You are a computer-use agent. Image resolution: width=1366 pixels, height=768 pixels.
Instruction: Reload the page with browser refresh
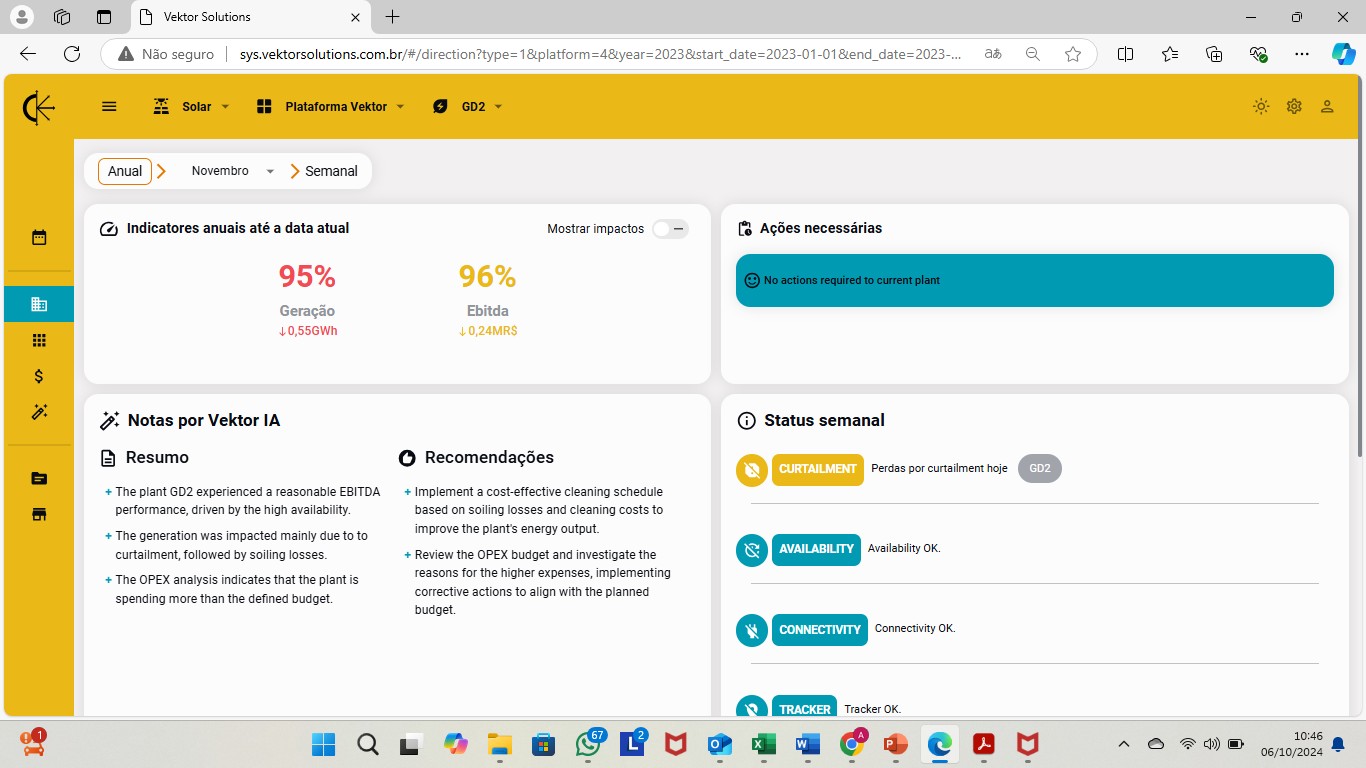(x=71, y=54)
